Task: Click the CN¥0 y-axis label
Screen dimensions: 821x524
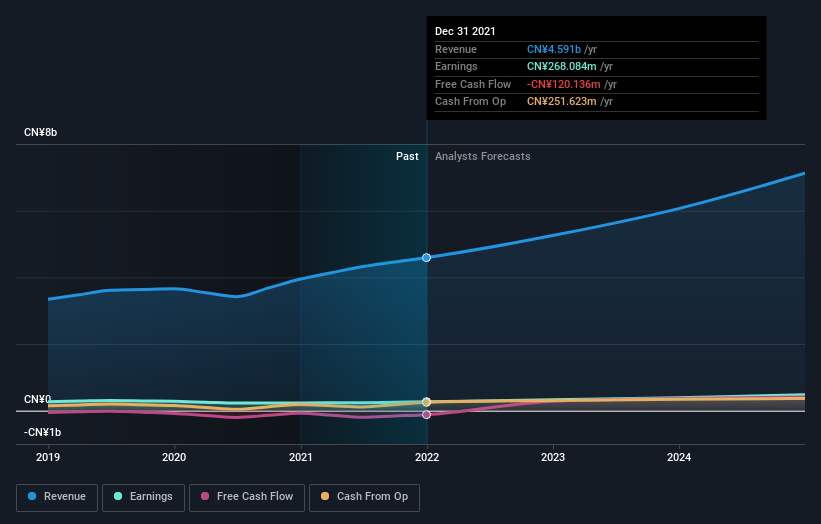Action: coord(37,399)
